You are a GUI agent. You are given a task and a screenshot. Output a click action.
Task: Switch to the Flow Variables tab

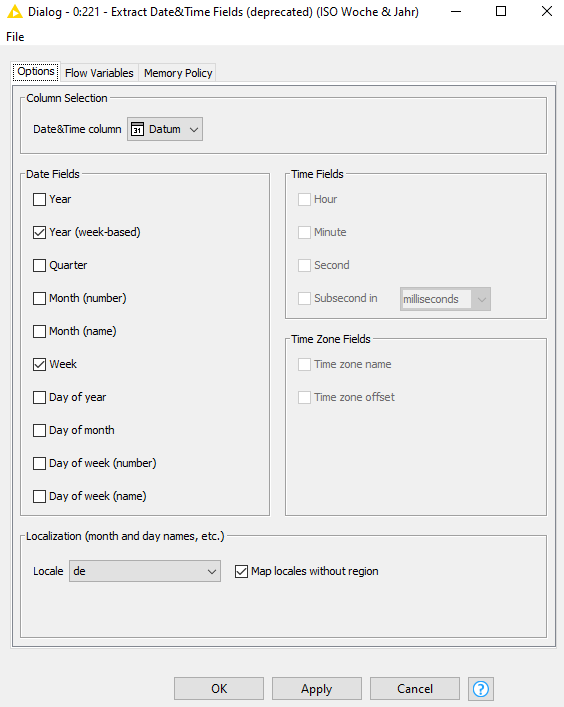tap(99, 73)
